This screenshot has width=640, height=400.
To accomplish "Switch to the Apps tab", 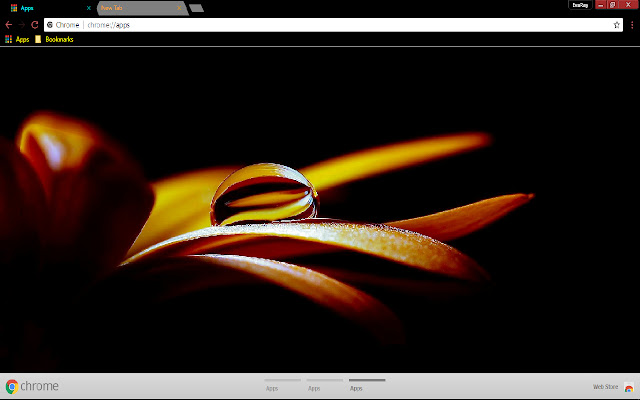I will (x=45, y=7).
